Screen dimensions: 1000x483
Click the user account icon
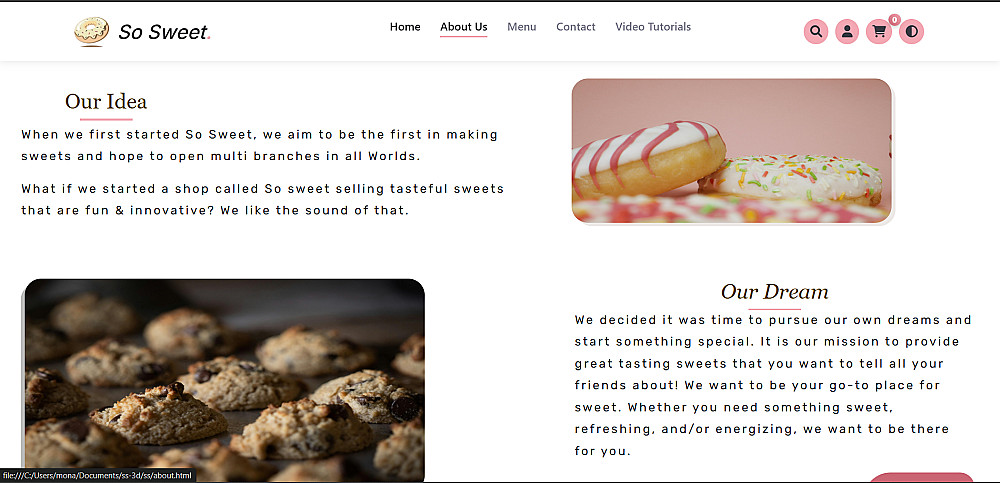point(847,31)
